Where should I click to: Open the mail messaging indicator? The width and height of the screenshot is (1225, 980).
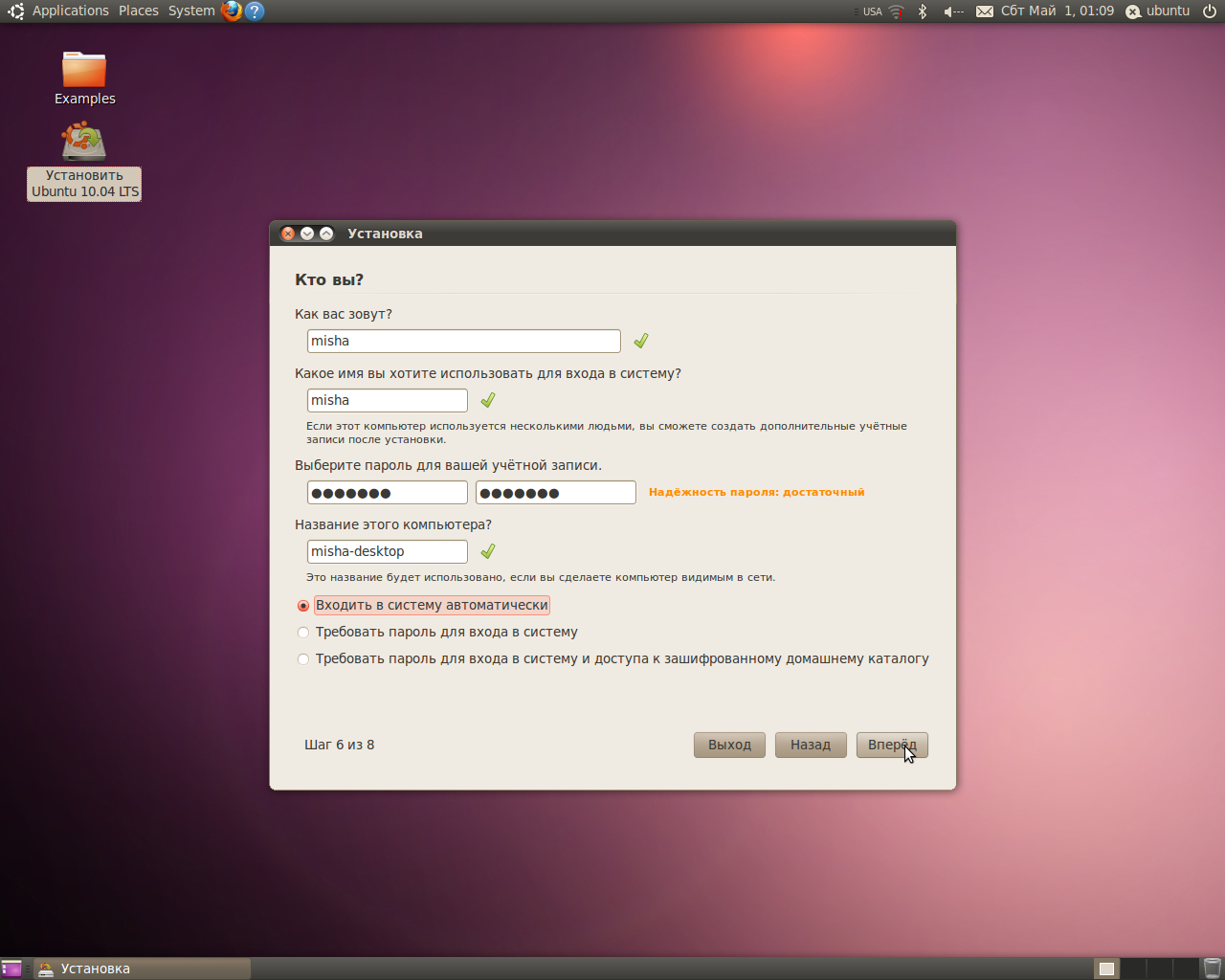click(x=985, y=11)
